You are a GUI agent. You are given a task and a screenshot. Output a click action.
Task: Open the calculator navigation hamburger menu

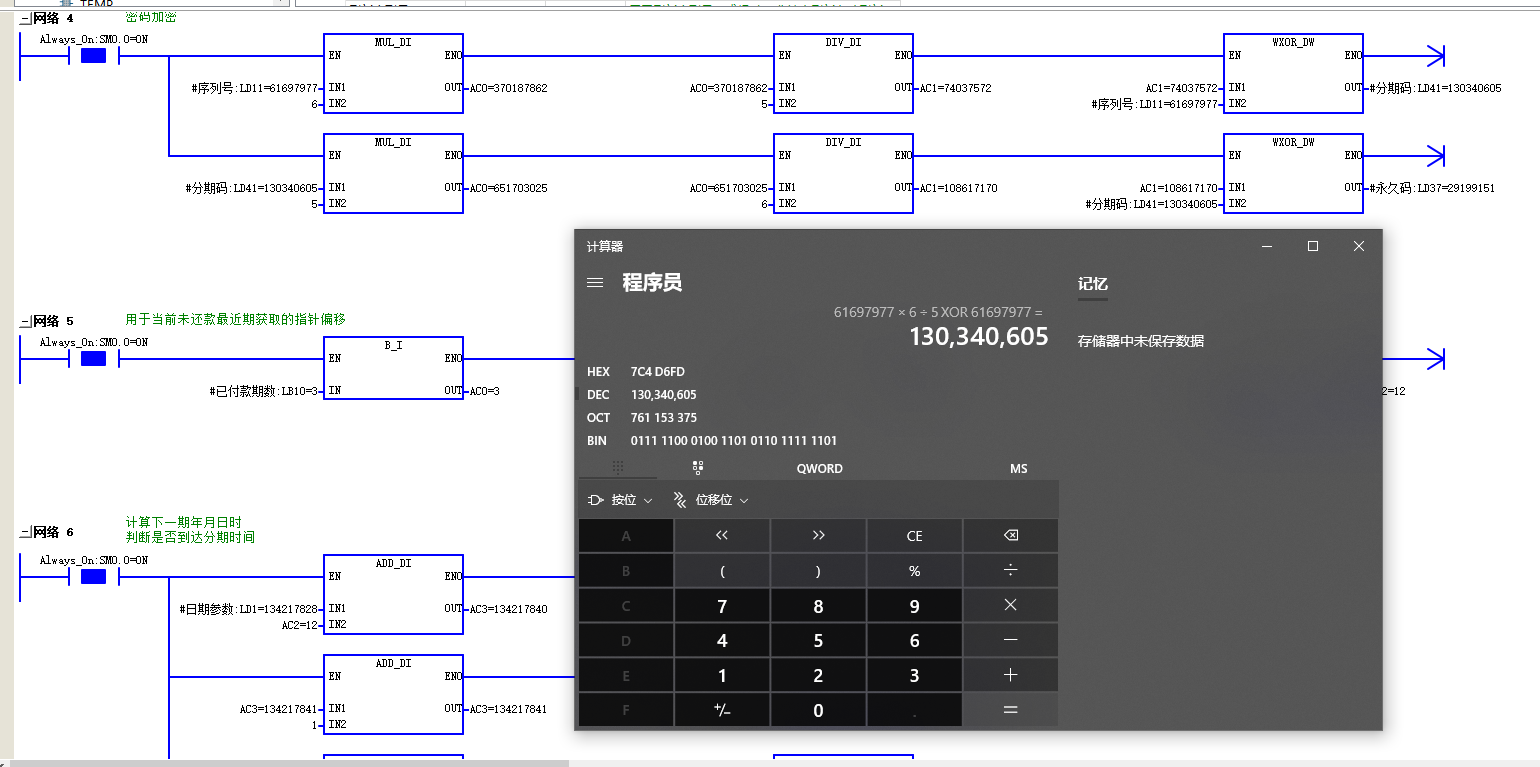[595, 283]
